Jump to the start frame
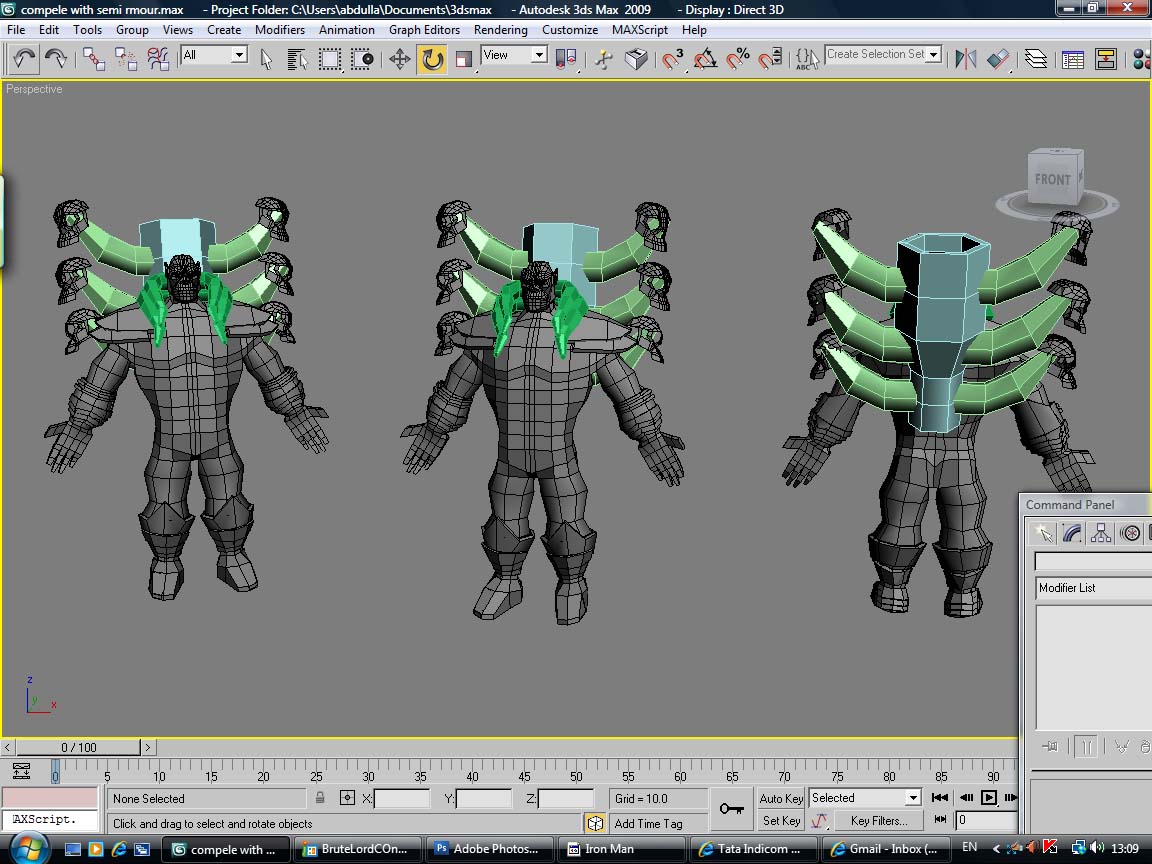 click(x=940, y=797)
